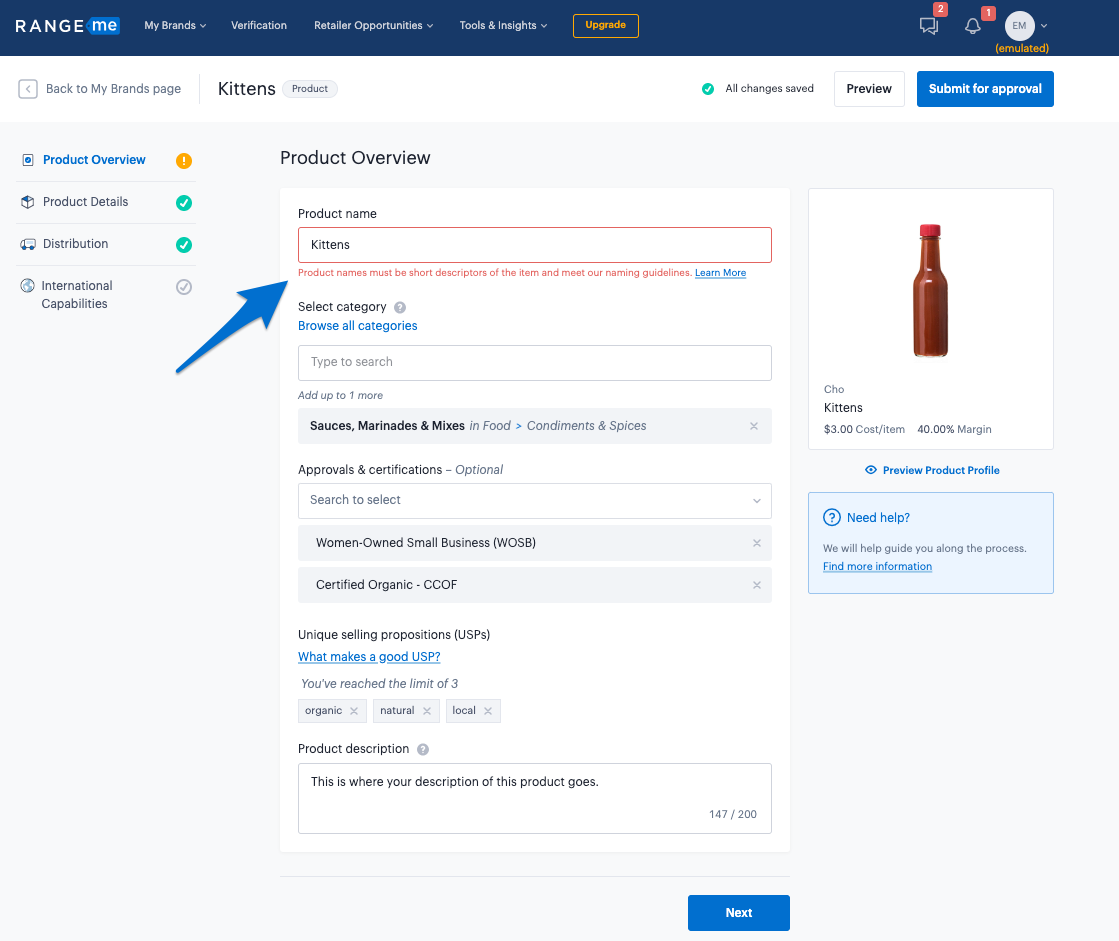Open the EM account avatar menu
The height and width of the screenshot is (941, 1119).
pos(1019,26)
